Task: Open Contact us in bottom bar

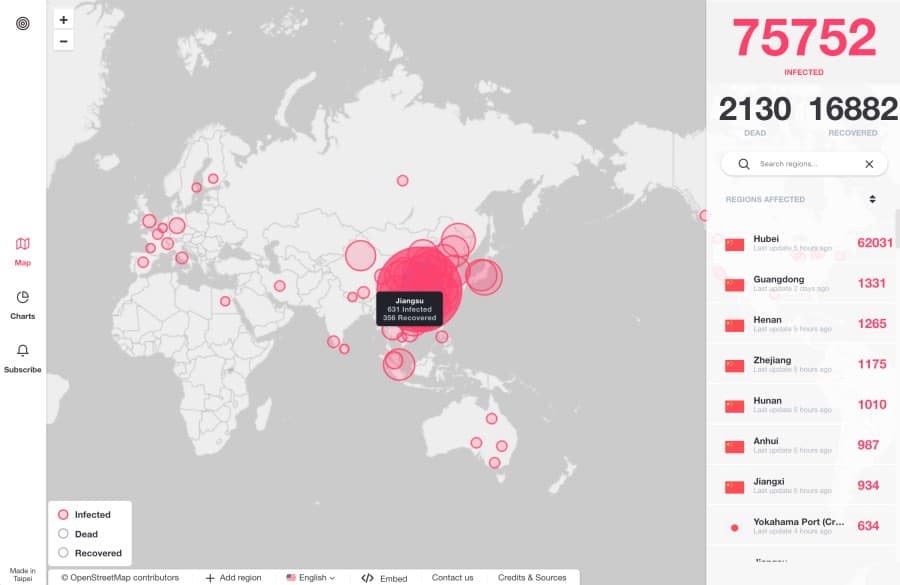Action: [452, 577]
